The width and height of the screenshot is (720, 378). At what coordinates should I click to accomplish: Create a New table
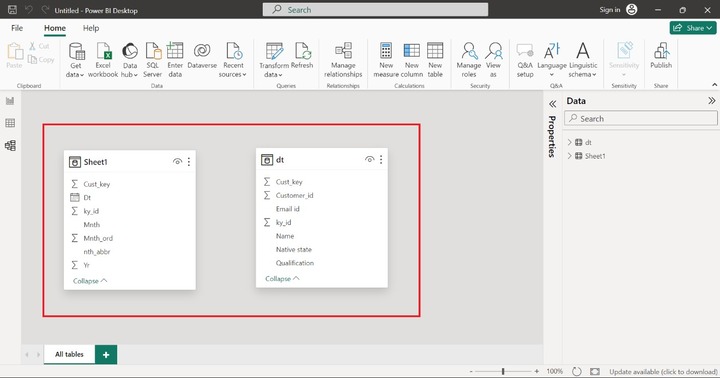point(435,60)
